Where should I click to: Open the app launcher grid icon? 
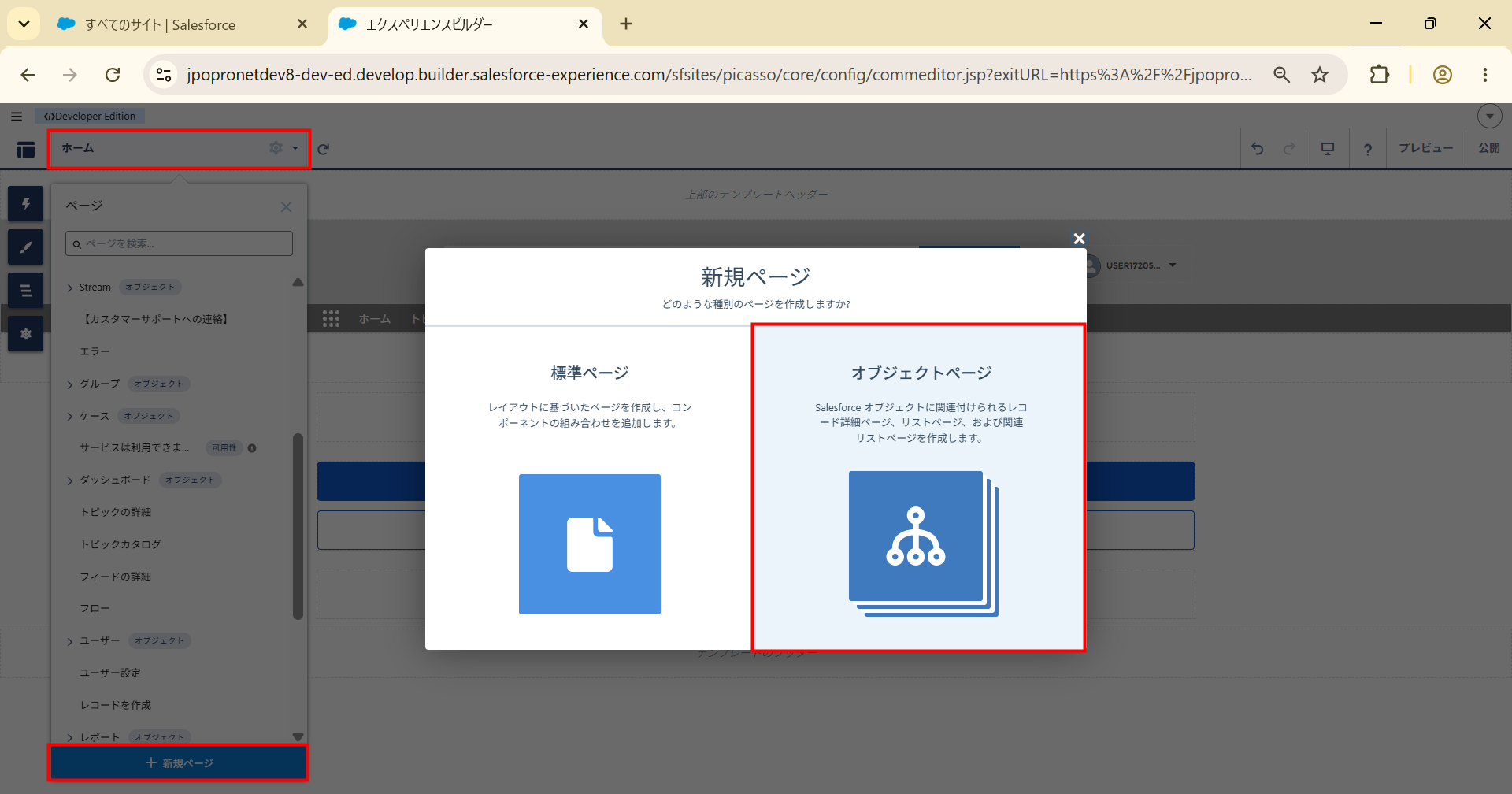331,318
